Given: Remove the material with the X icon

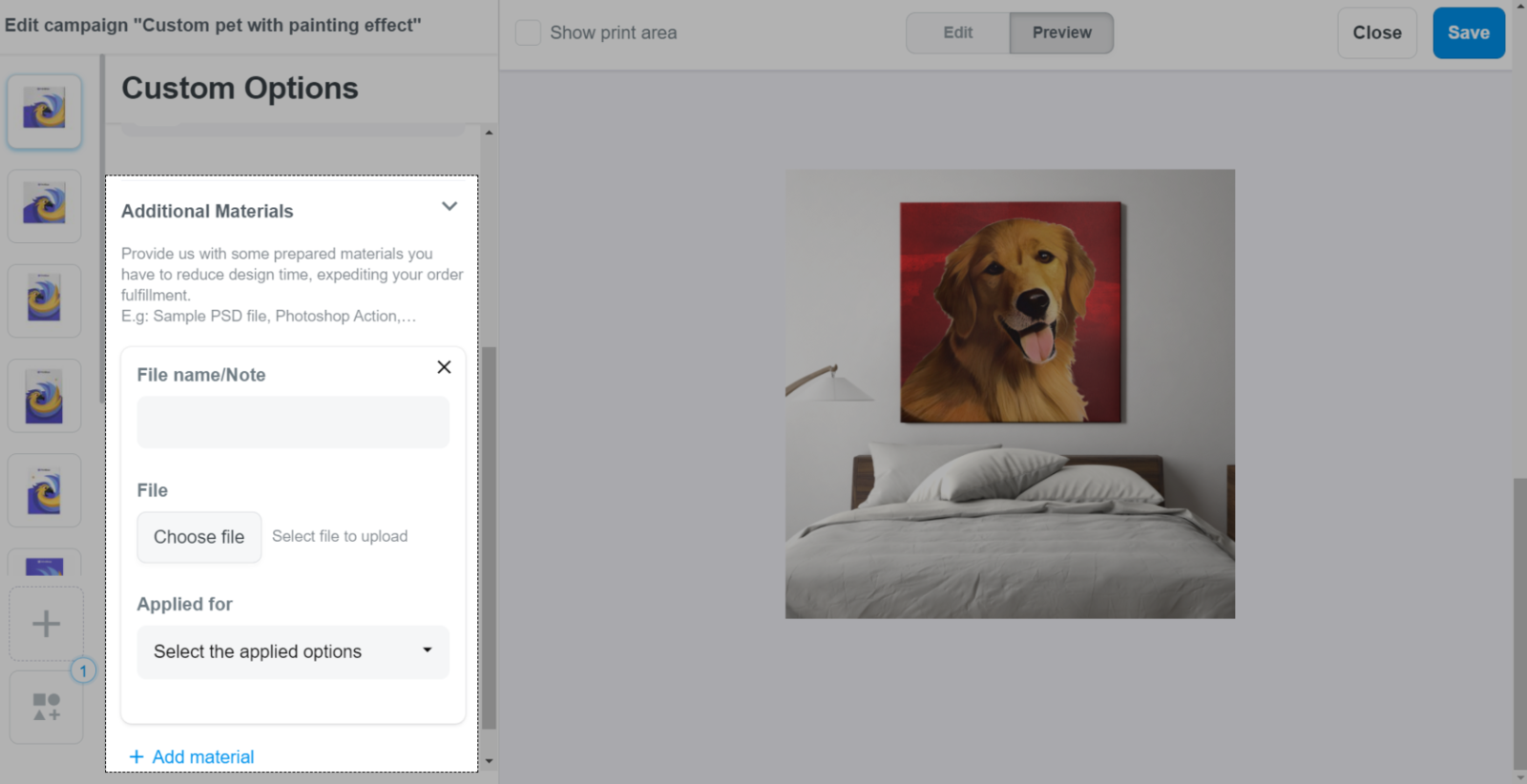Looking at the screenshot, I should click(444, 367).
